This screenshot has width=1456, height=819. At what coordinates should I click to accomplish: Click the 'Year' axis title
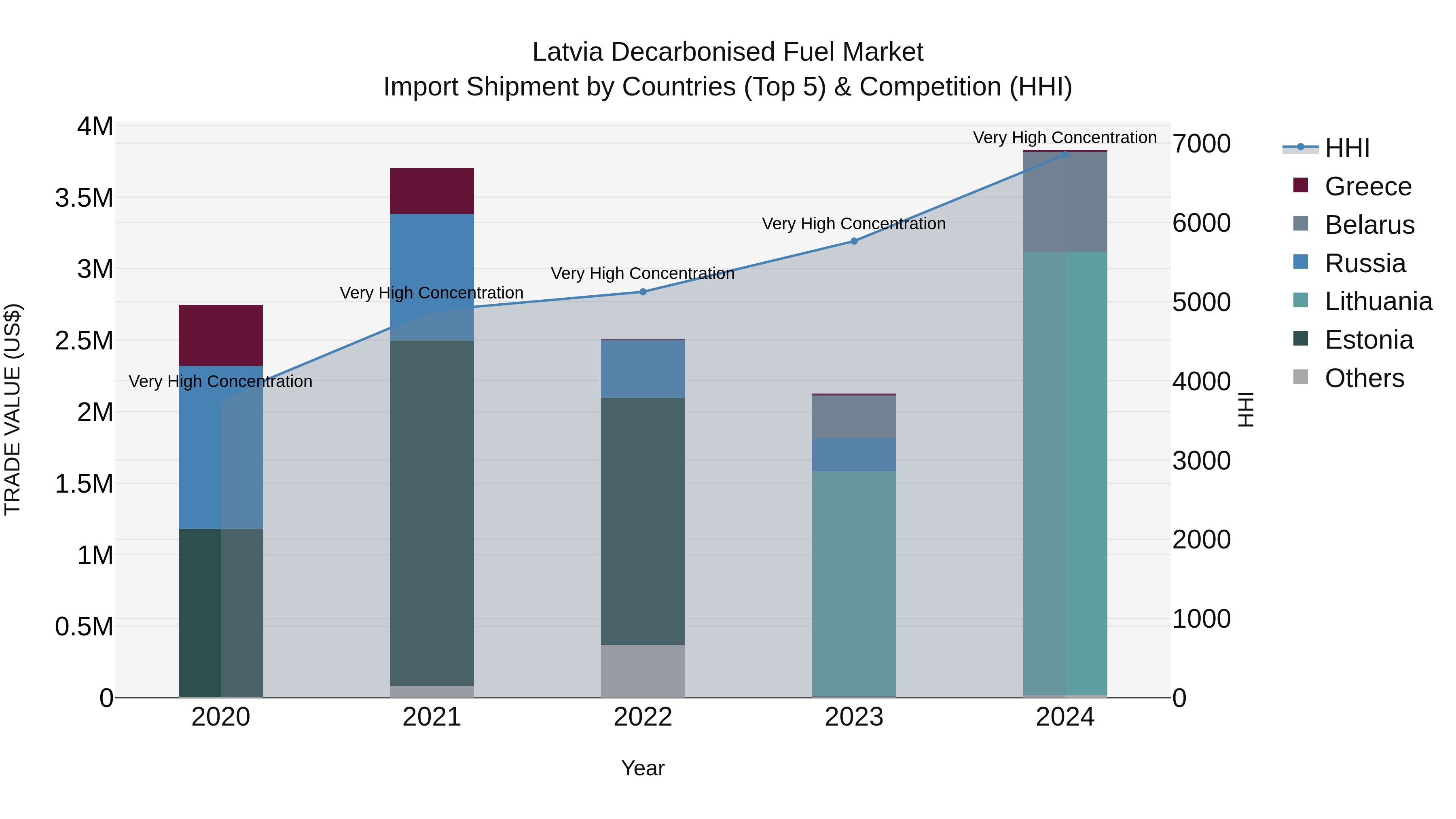click(x=643, y=769)
